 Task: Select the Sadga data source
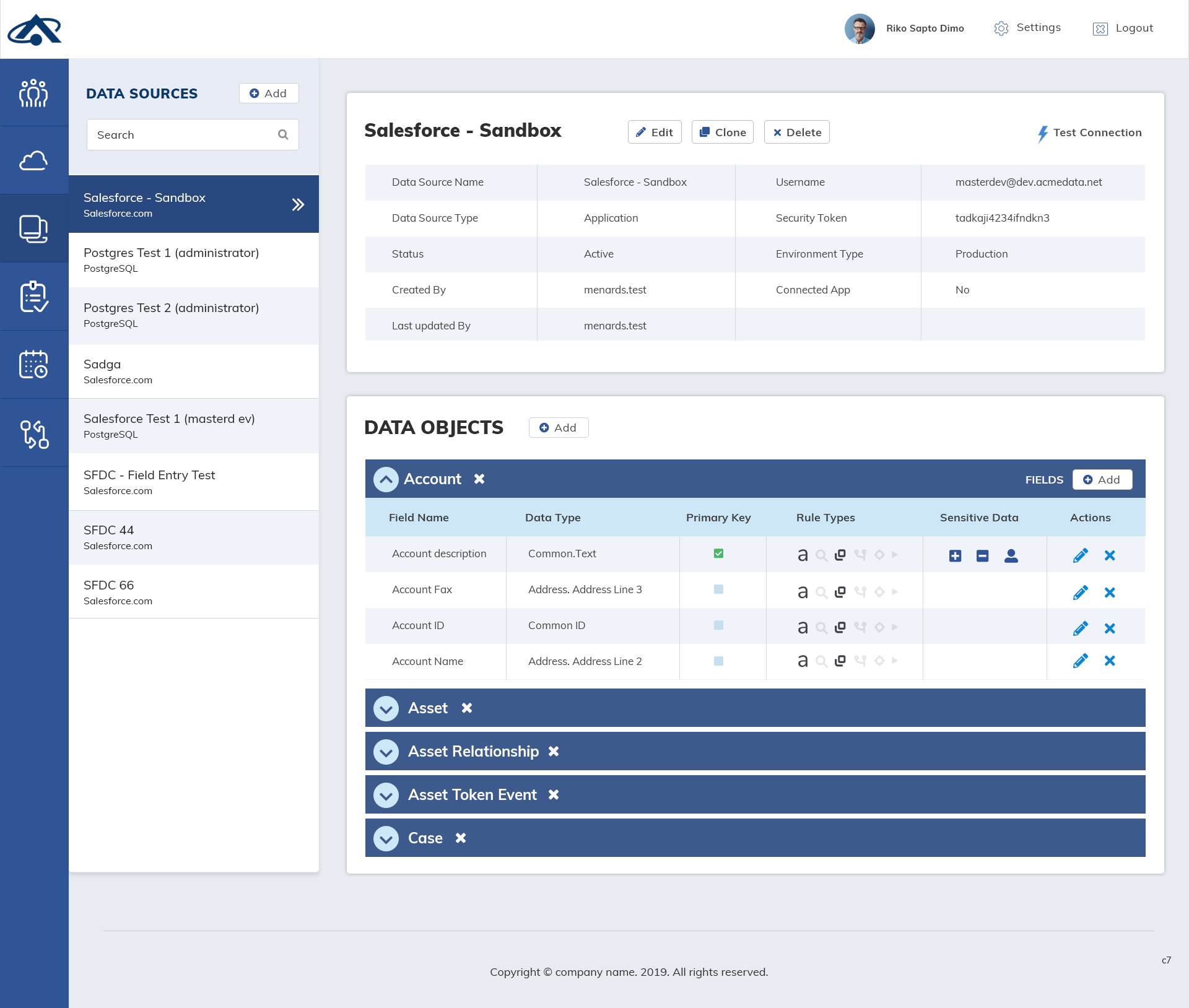pos(194,371)
